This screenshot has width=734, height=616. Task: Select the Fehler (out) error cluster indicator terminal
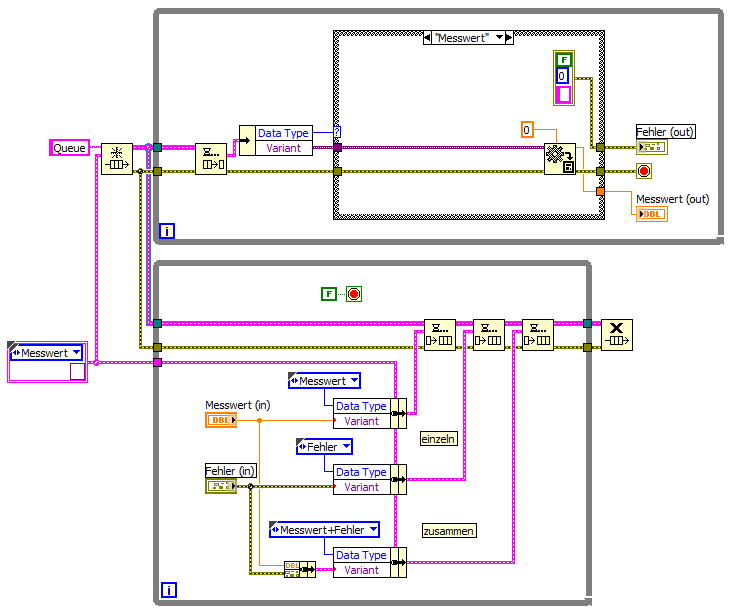pyautogui.click(x=652, y=147)
